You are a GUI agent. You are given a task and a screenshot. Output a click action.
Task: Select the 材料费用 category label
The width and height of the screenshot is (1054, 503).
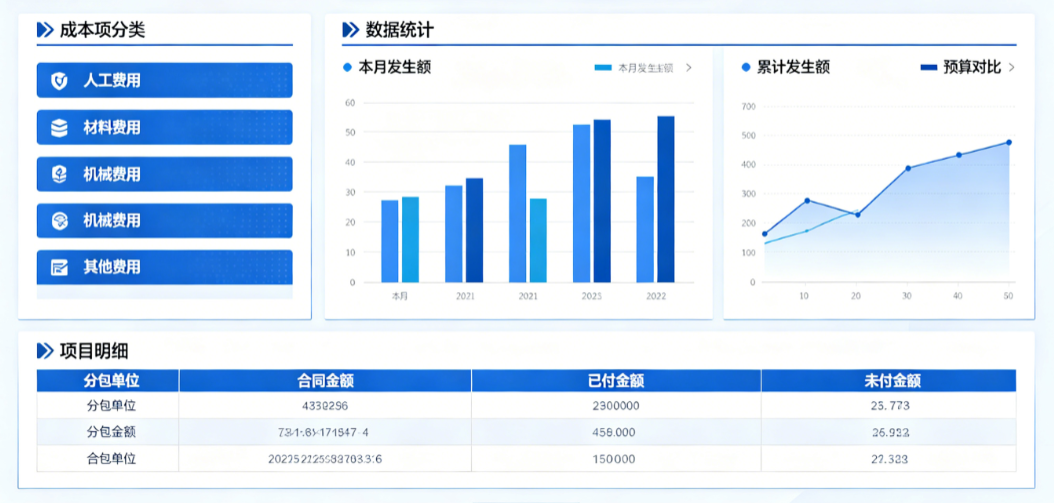112,127
